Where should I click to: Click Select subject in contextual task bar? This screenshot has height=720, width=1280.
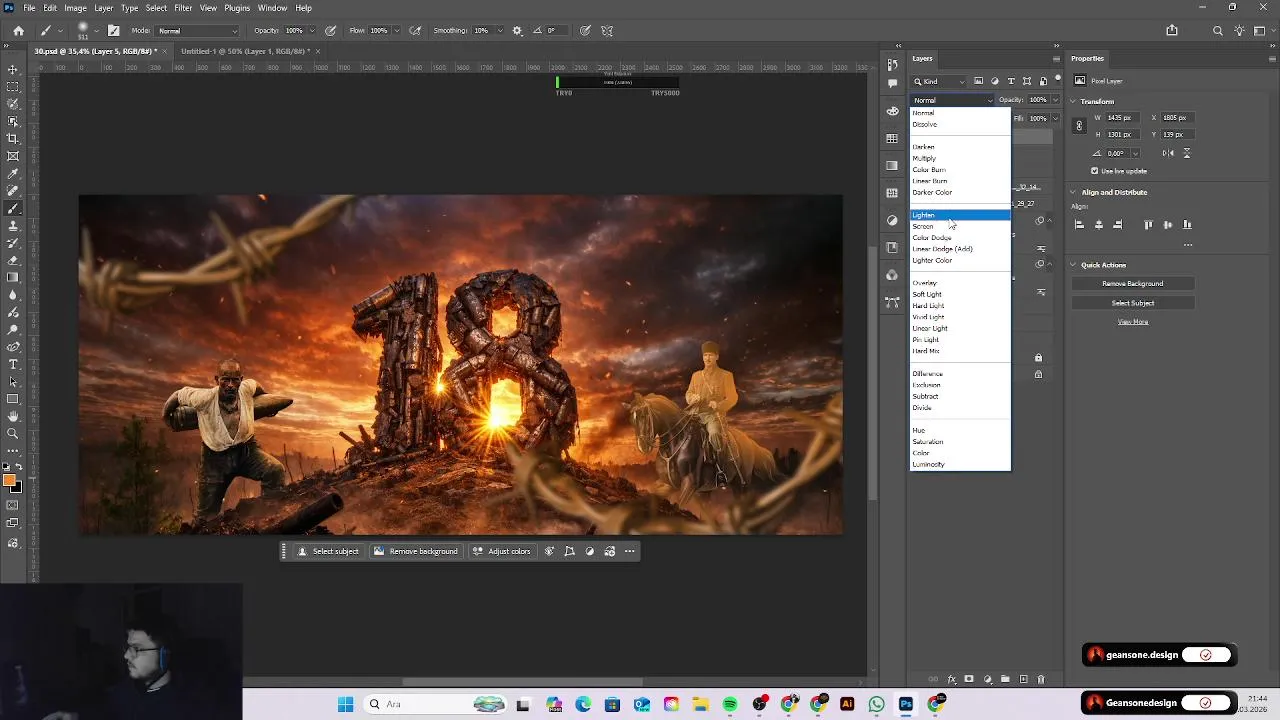(328, 551)
